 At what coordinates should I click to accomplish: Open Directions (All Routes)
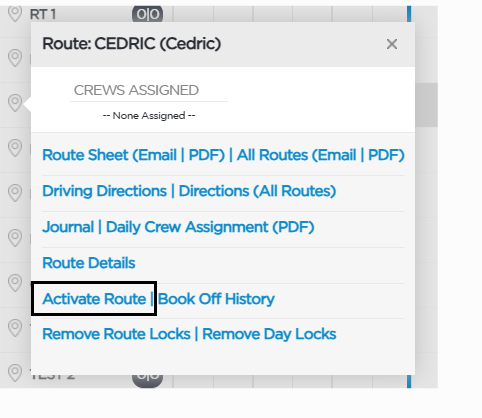257,191
